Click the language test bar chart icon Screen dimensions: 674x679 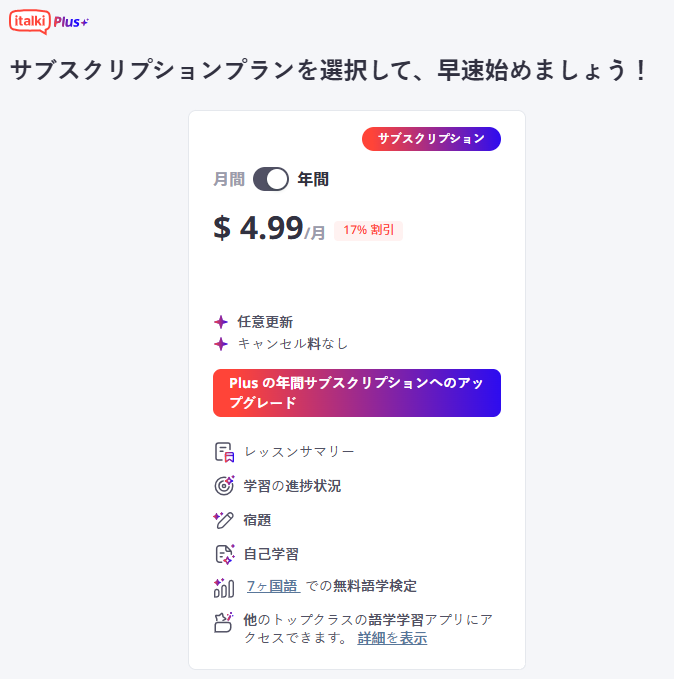pyautogui.click(x=224, y=588)
